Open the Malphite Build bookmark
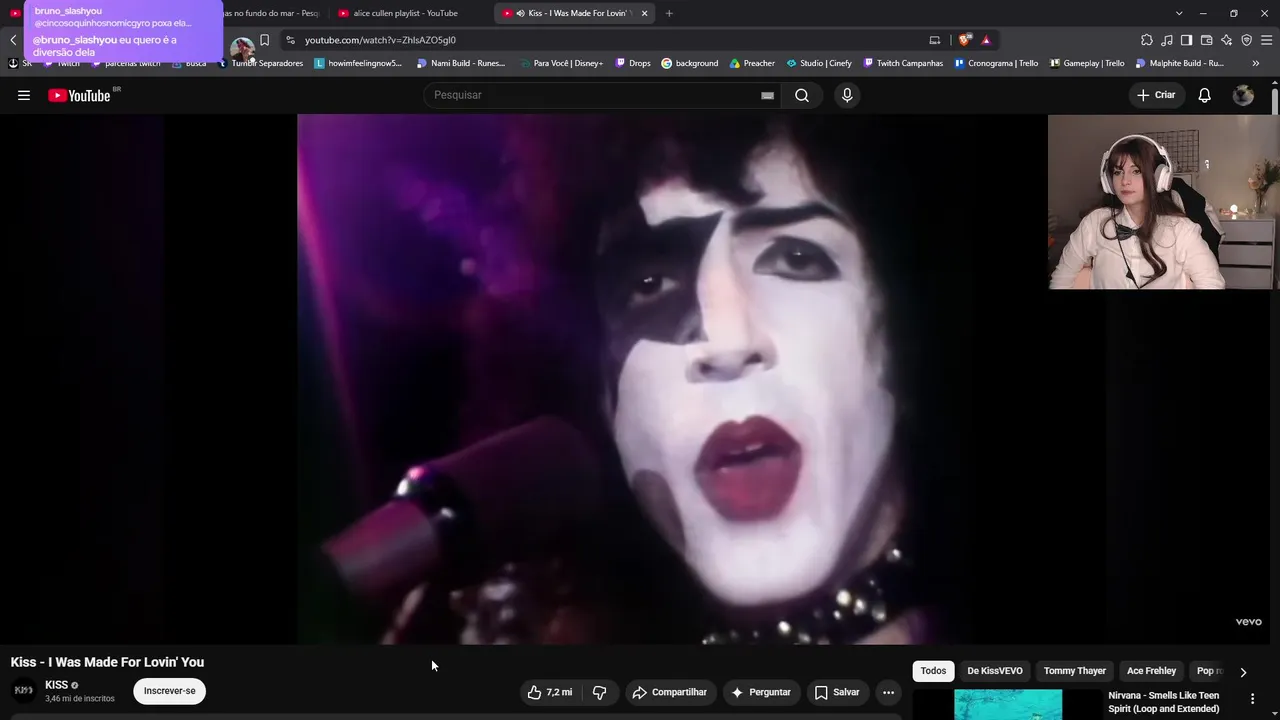Screen dimensions: 1280x720 pyautogui.click(x=1180, y=63)
